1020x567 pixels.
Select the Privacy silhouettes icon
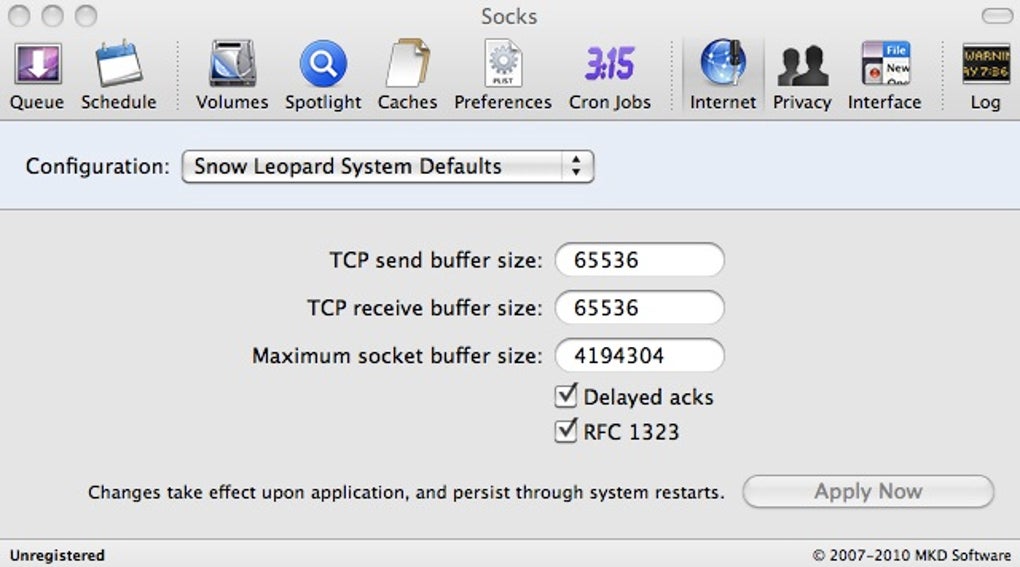point(802,65)
